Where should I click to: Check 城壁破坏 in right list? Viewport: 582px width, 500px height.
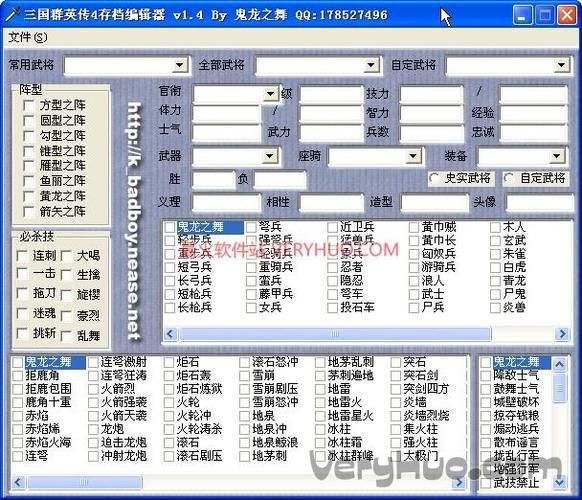click(x=485, y=402)
